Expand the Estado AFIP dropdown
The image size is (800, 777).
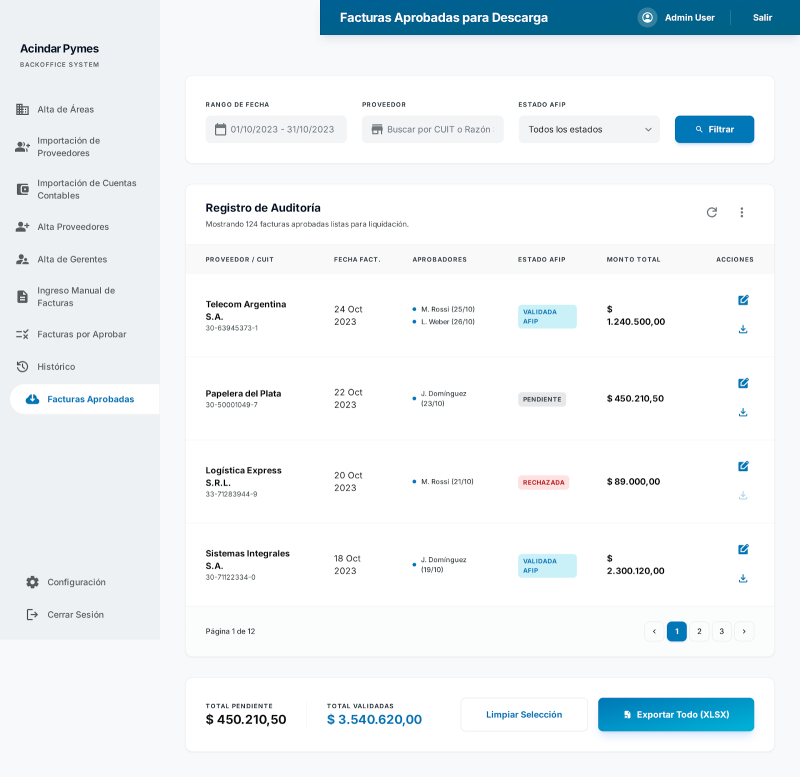[589, 129]
